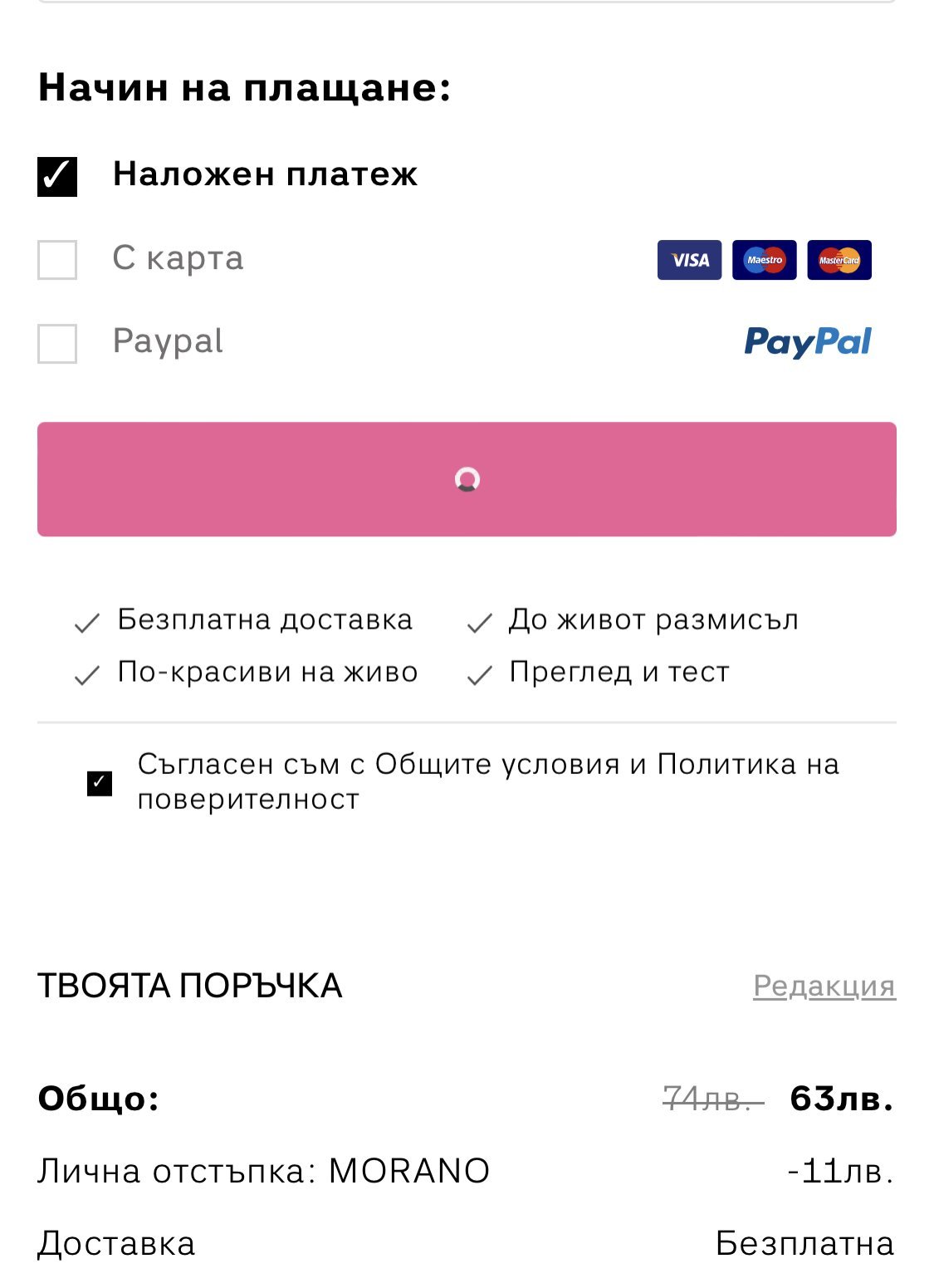The image size is (934, 1288).
Task: Click the 63лв. total price
Action: [x=841, y=1099]
